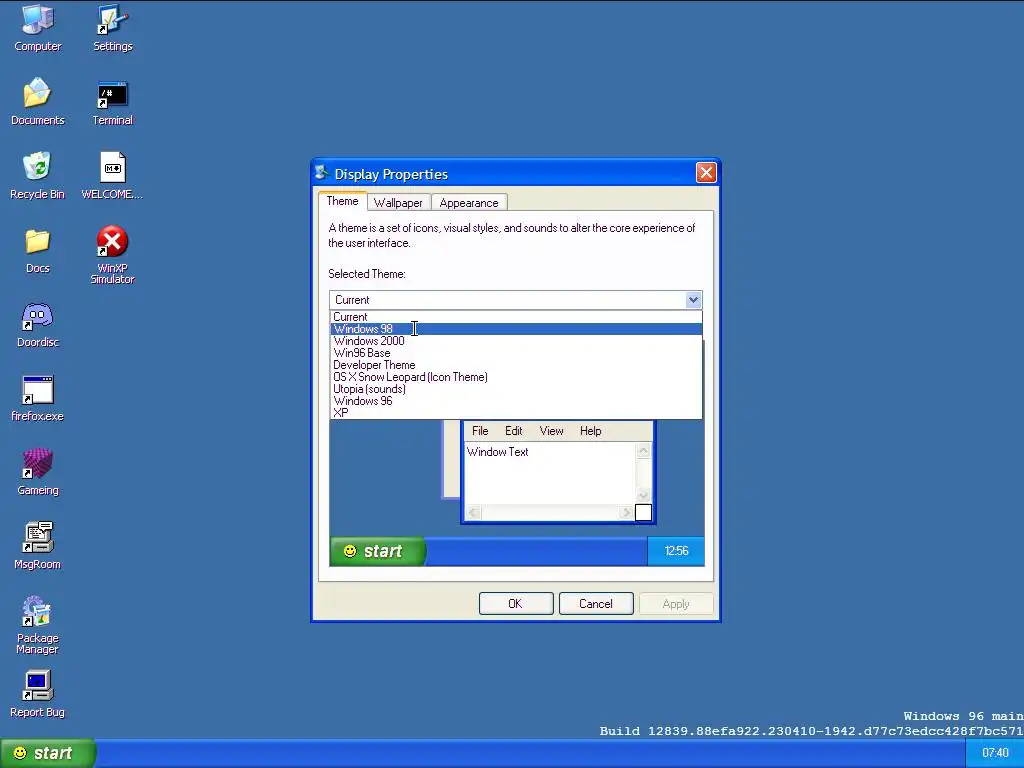
Task: Choose Windows 96 theme option
Action: (516, 401)
